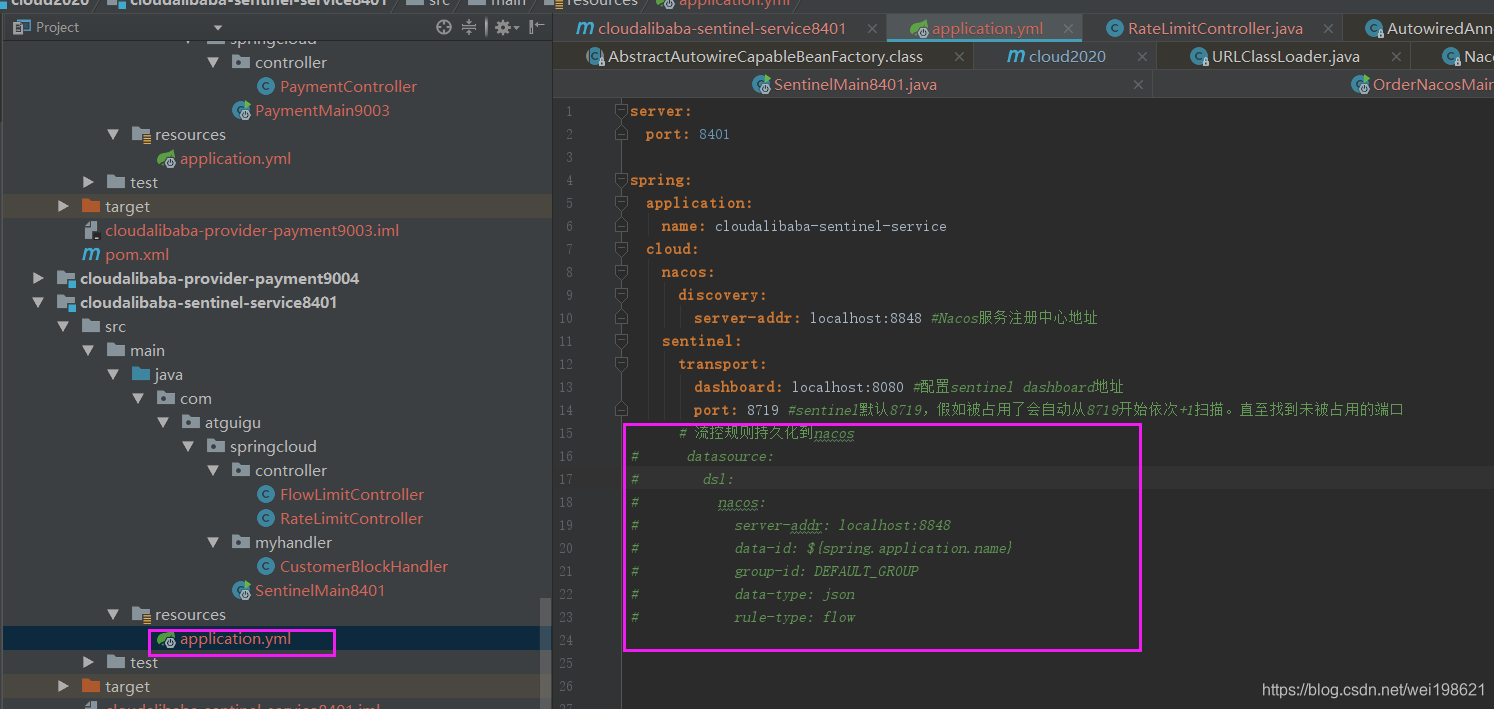Screen dimensions: 1494x709
Task: Select application.yml under sentinel-service8401 resources
Action: pos(235,638)
